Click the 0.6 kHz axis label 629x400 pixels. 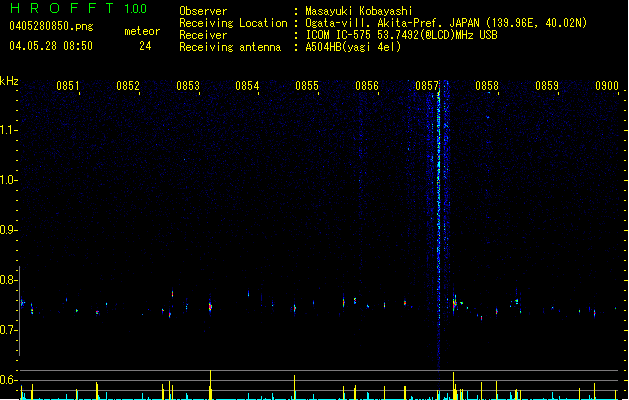[8, 380]
